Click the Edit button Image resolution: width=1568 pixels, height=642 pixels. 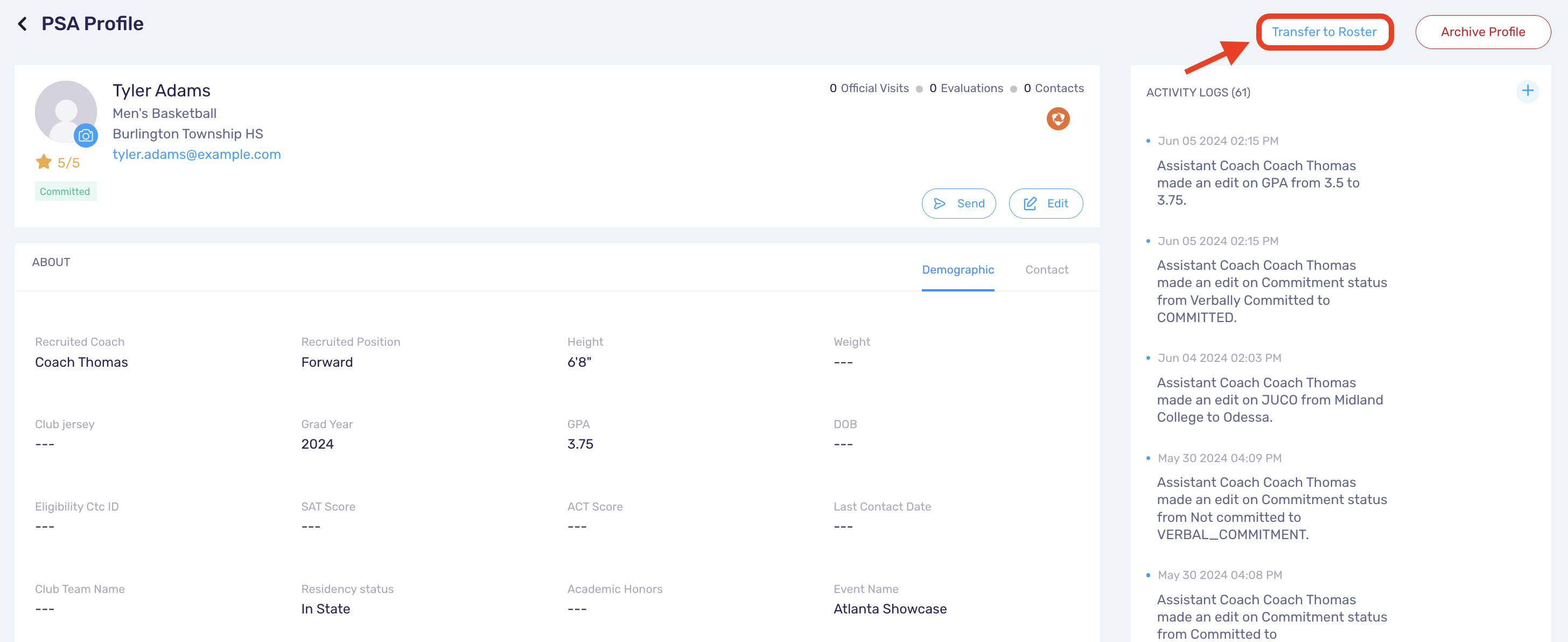coord(1045,204)
